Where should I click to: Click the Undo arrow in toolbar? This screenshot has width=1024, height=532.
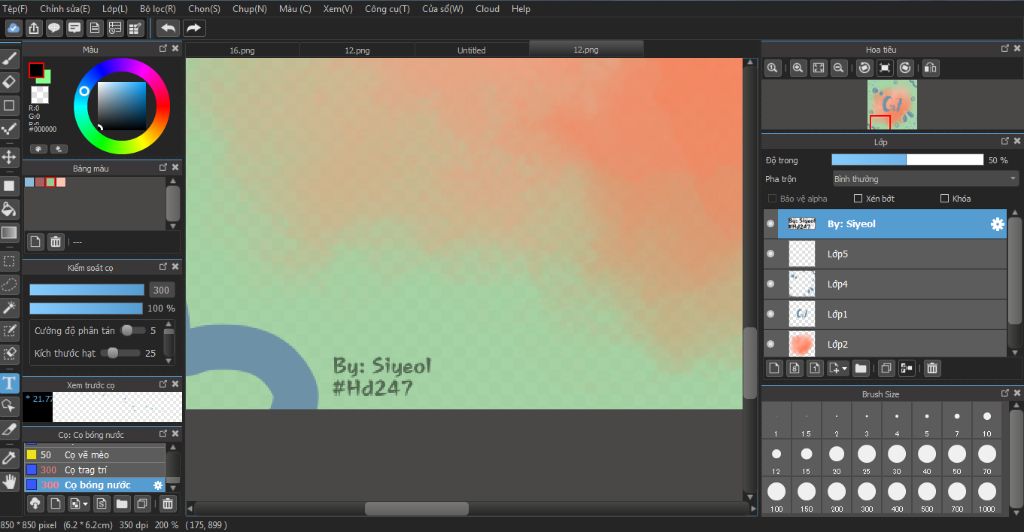point(168,28)
